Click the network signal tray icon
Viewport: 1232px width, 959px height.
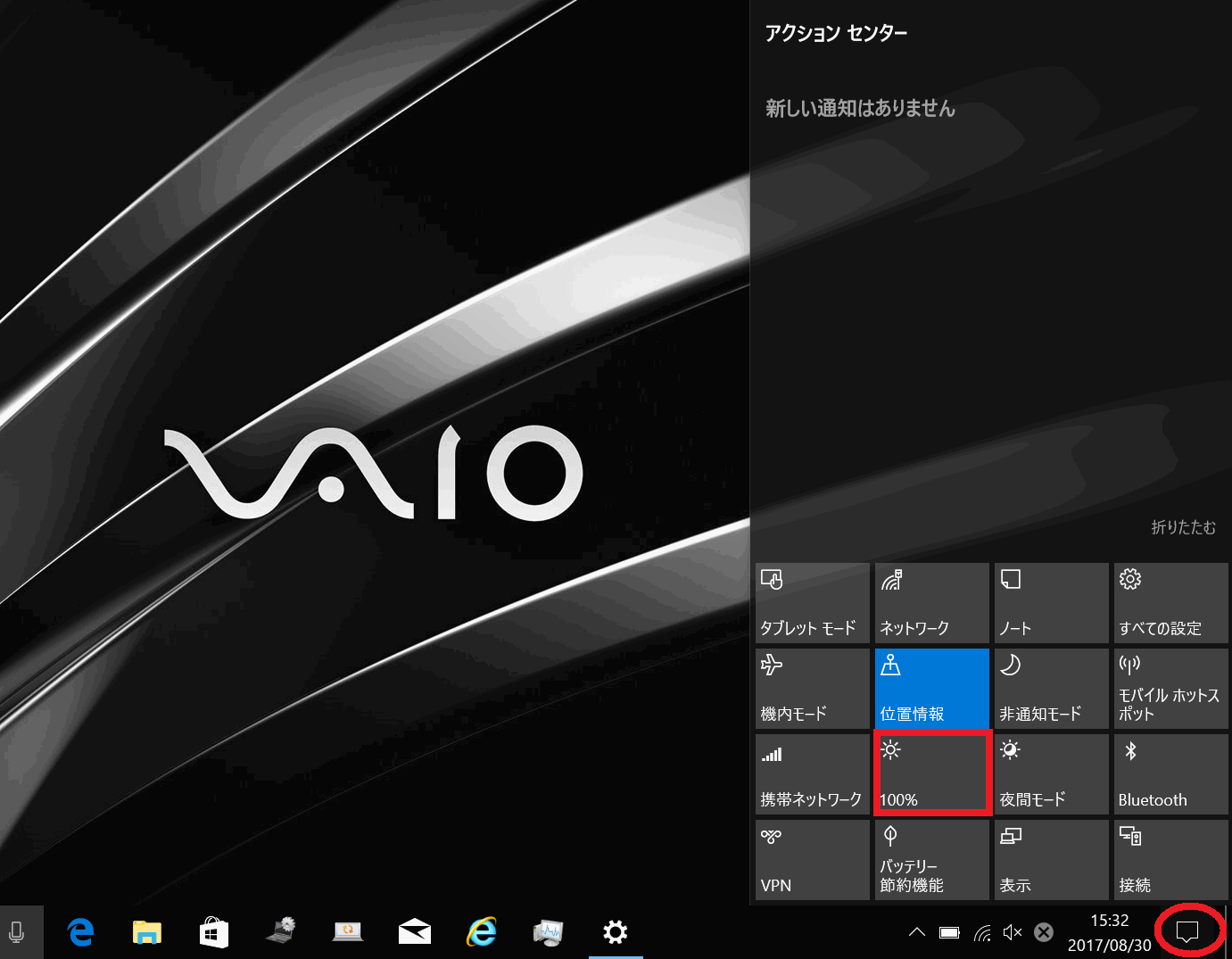tap(982, 933)
